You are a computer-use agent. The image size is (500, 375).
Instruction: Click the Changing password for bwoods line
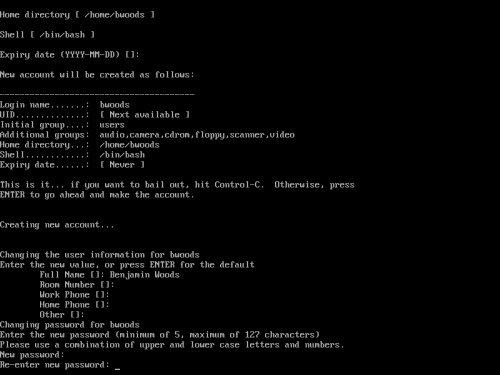70,325
